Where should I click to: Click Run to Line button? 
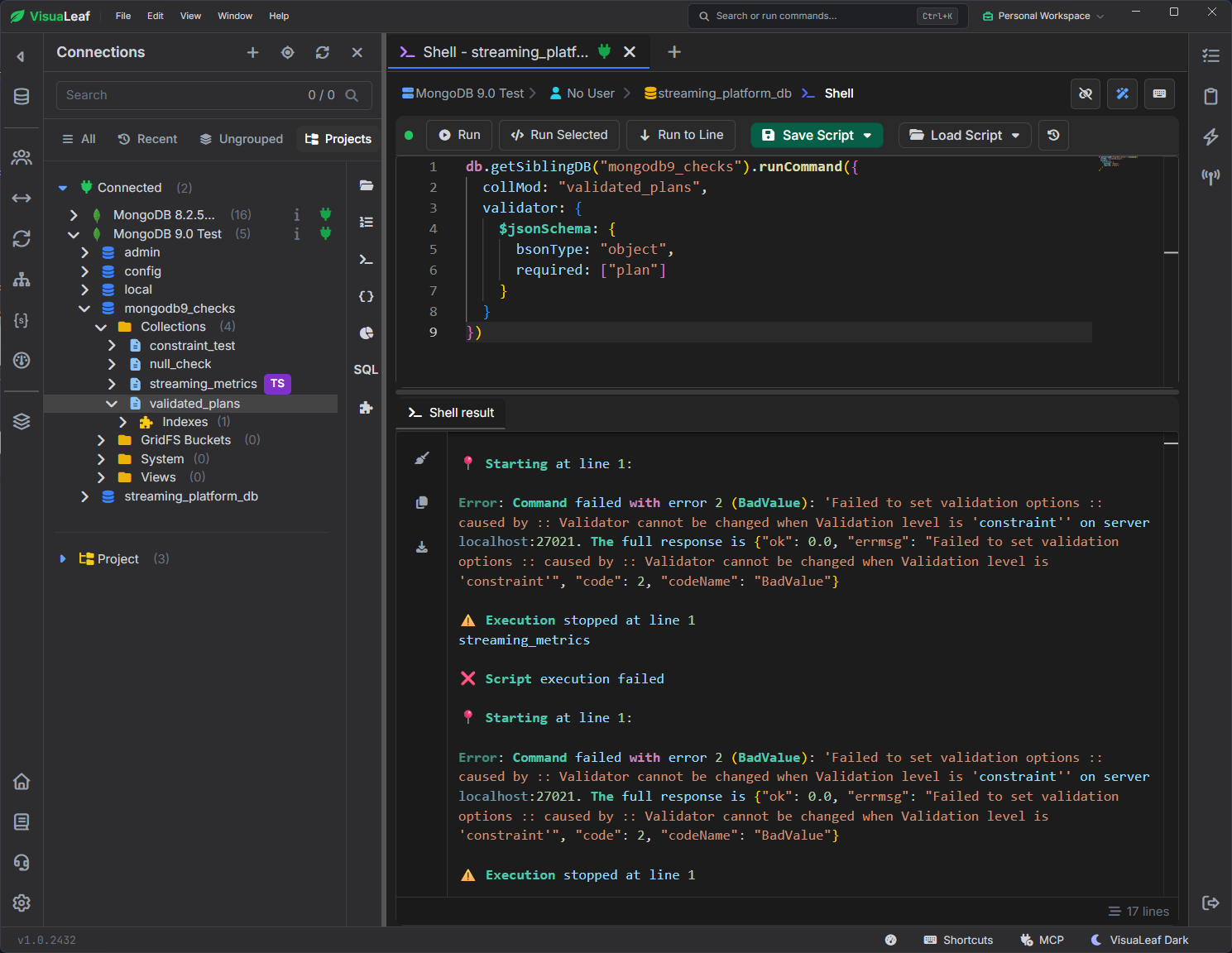pos(682,135)
